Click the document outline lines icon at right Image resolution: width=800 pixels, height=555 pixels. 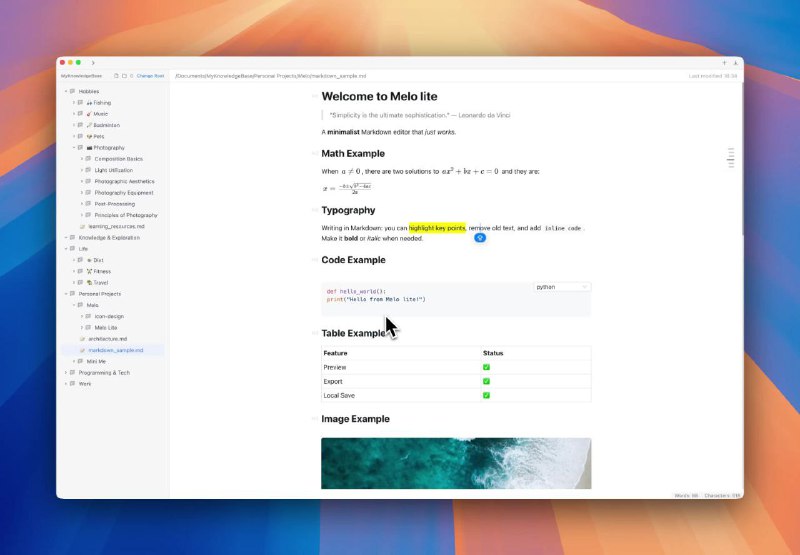click(731, 157)
